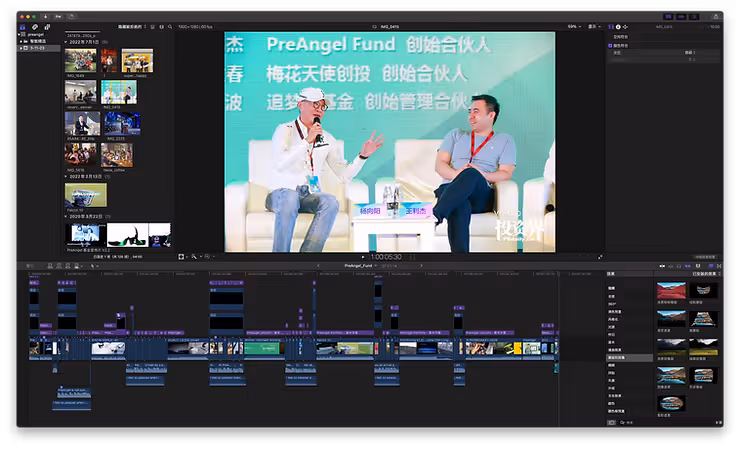Append selected clip to the storyline
Image resolution: width=740 pixels, height=449 pixels.
tap(68, 266)
